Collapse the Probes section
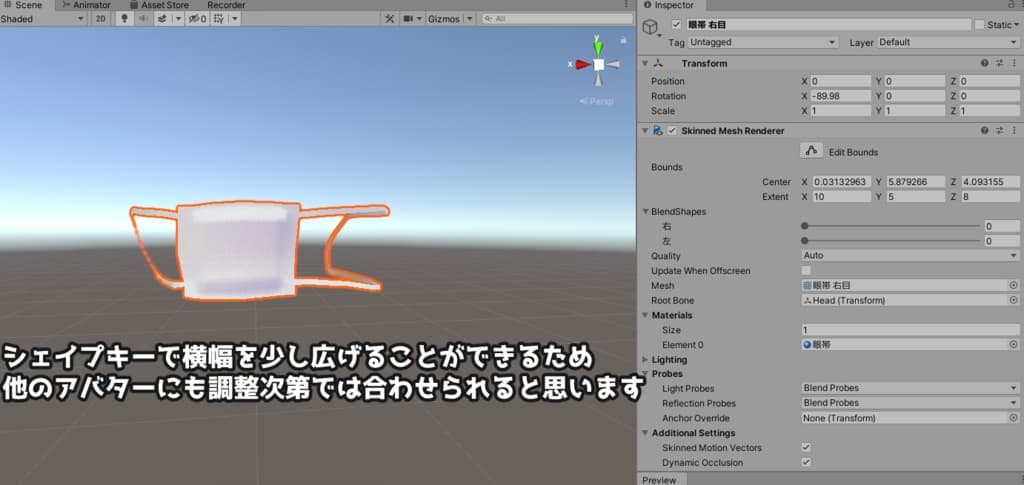Image resolution: width=1024 pixels, height=485 pixels. (x=645, y=374)
